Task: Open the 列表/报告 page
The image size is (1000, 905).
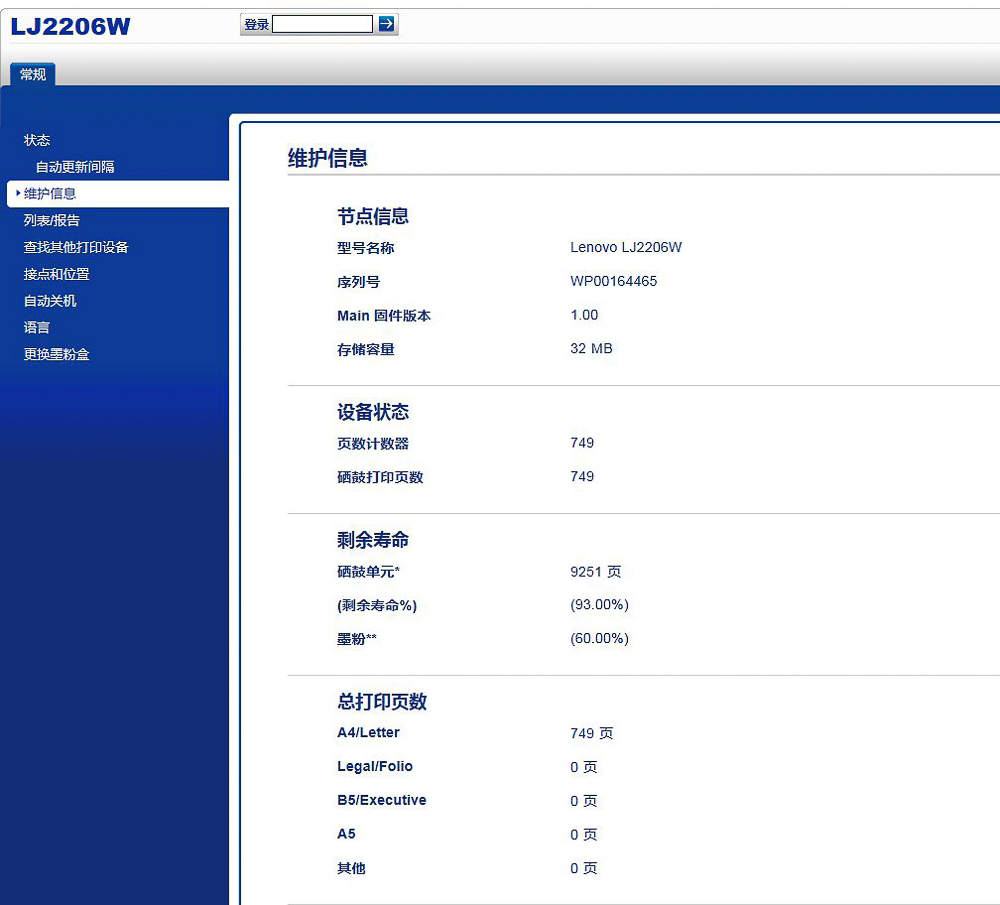Action: click(x=51, y=220)
